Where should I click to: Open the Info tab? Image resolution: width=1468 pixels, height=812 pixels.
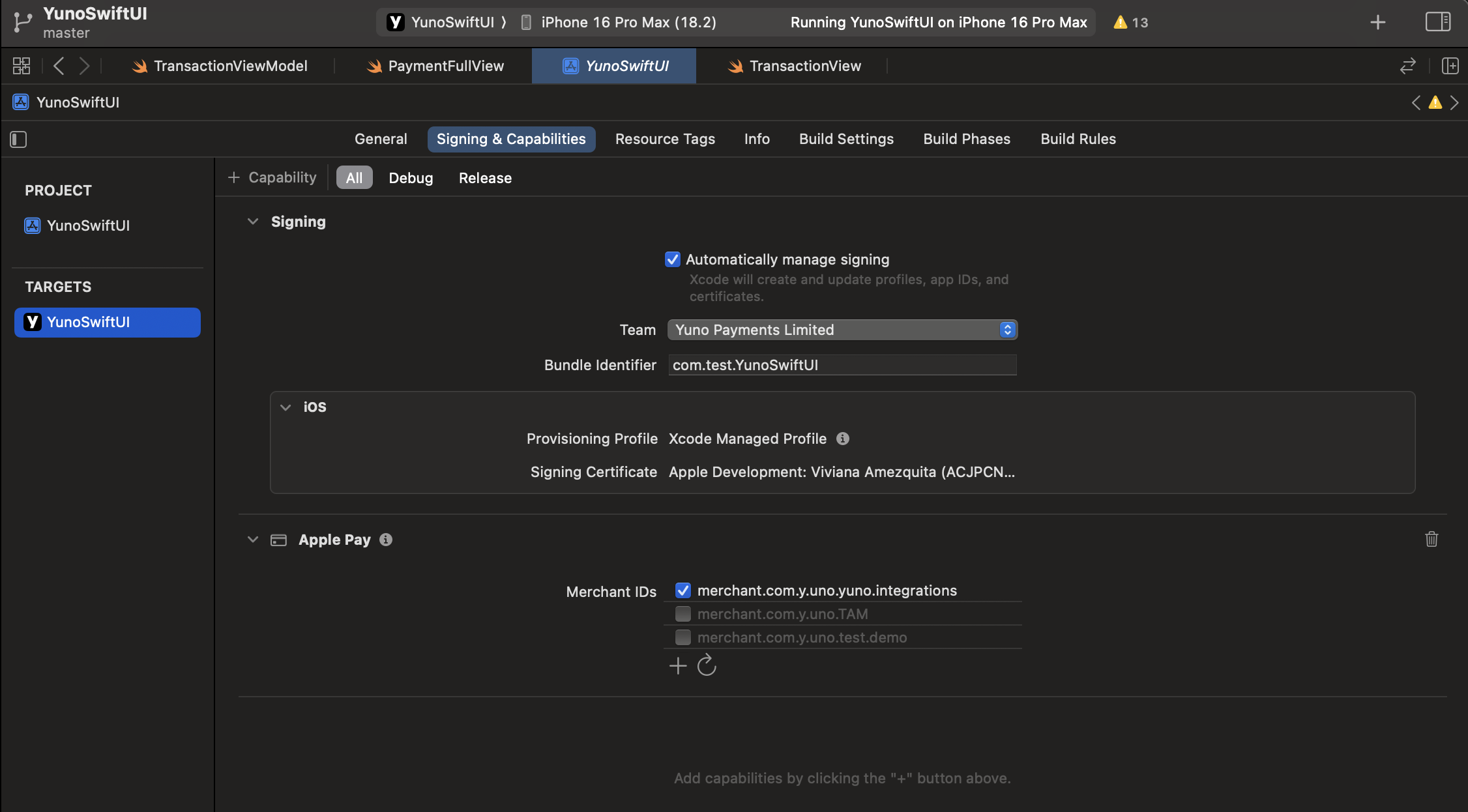[x=757, y=139]
